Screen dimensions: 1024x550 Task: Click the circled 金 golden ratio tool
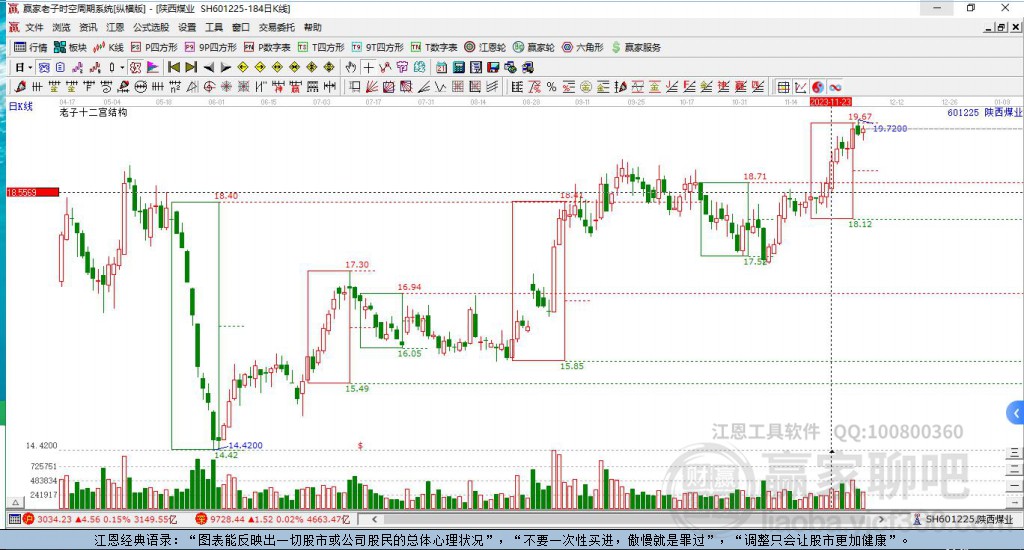pyautogui.click(x=585, y=87)
